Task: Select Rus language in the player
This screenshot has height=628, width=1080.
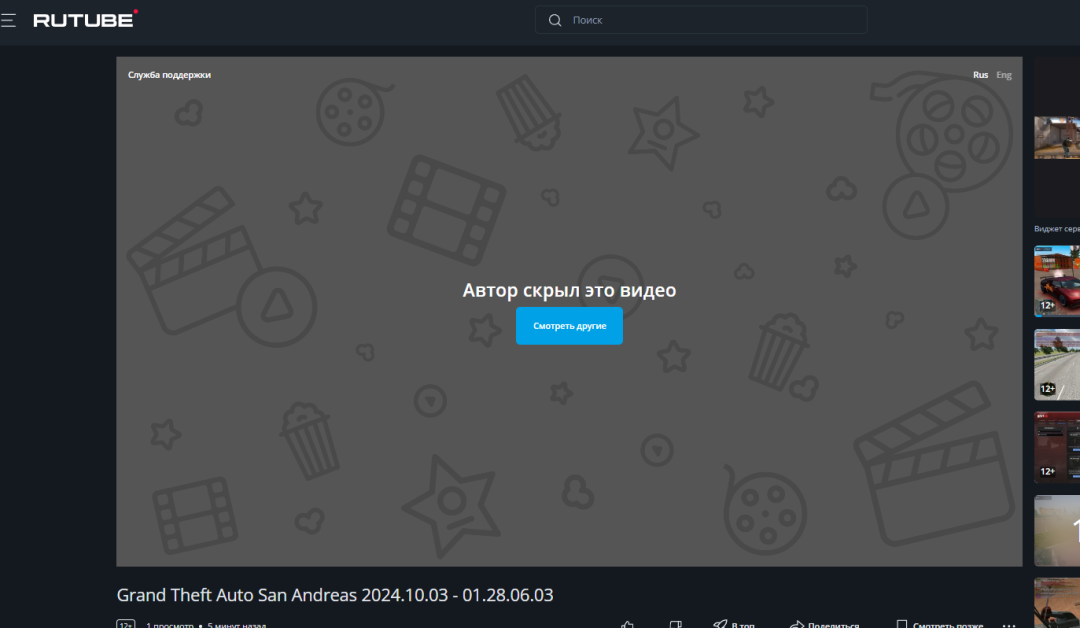Action: (980, 75)
